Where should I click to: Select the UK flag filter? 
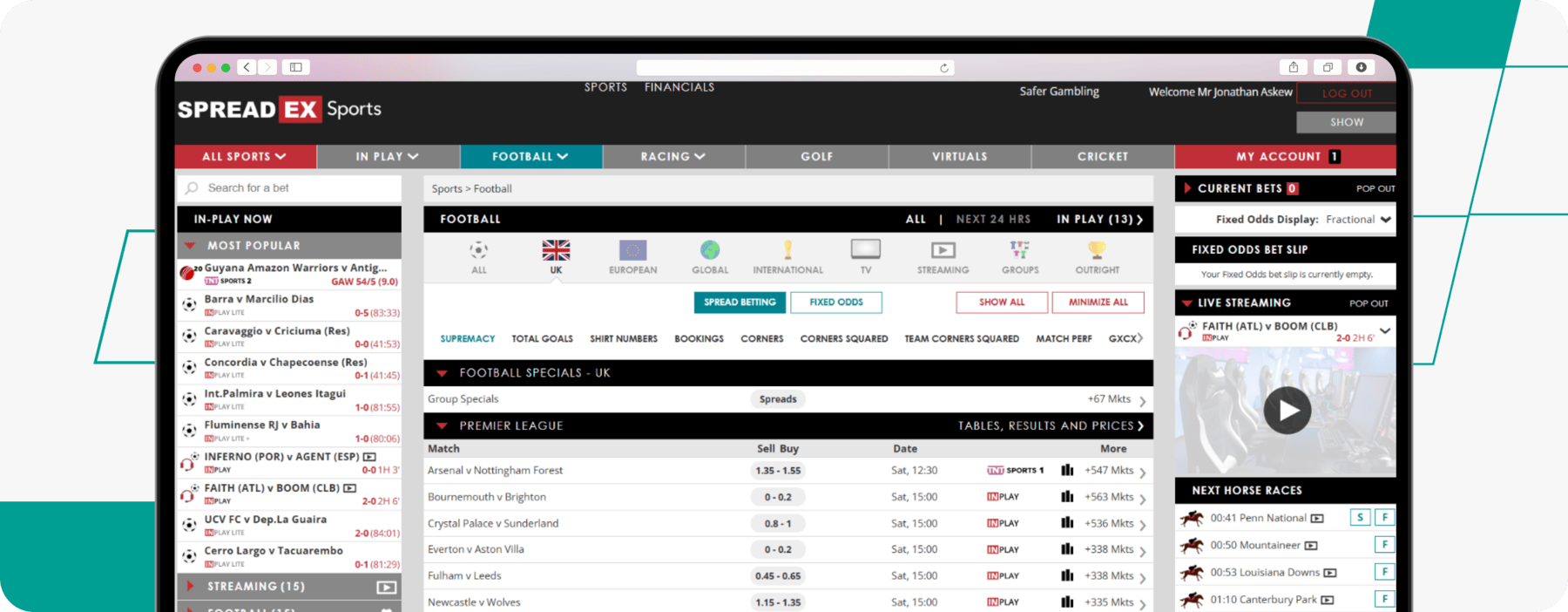[556, 251]
